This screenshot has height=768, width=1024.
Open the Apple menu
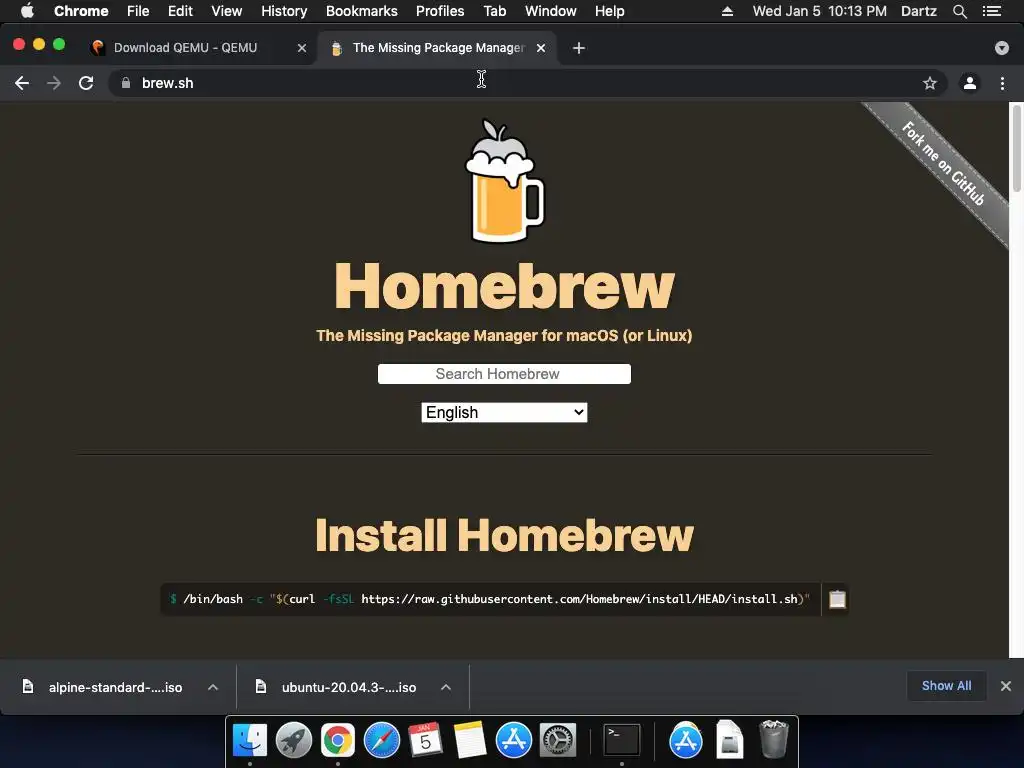pyautogui.click(x=27, y=11)
